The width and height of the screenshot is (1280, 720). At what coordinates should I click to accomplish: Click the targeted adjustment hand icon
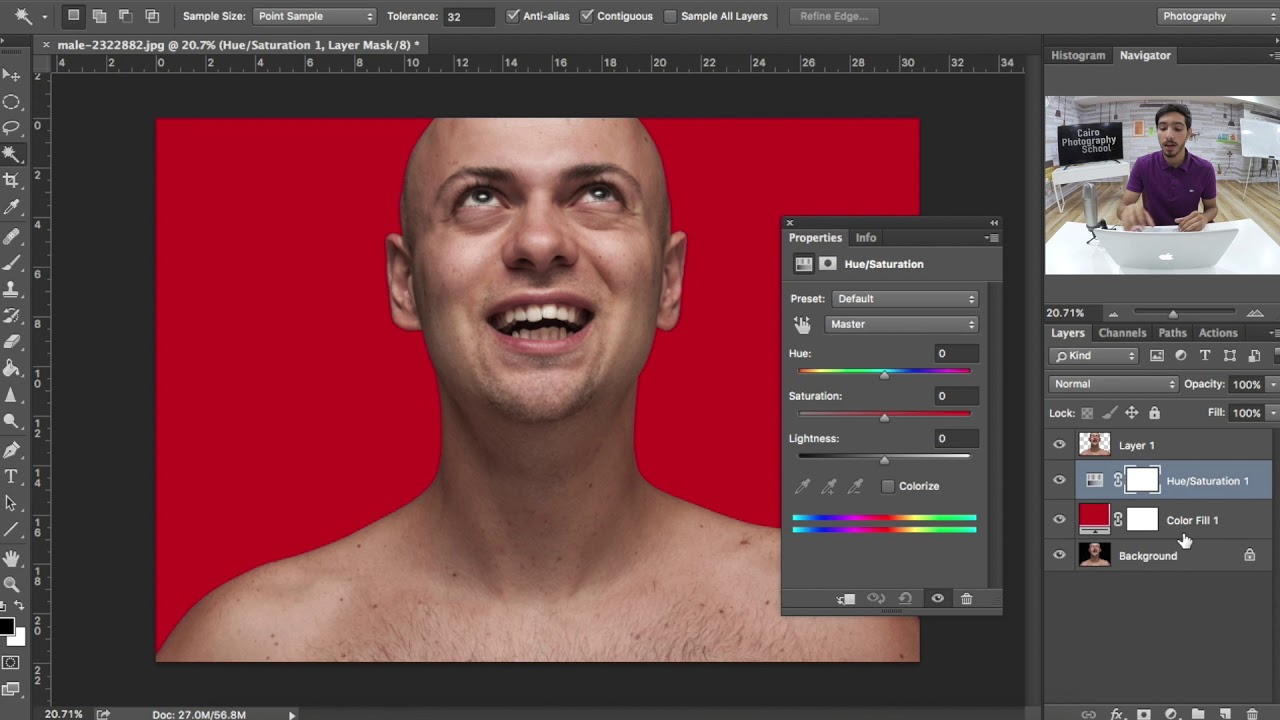point(802,324)
